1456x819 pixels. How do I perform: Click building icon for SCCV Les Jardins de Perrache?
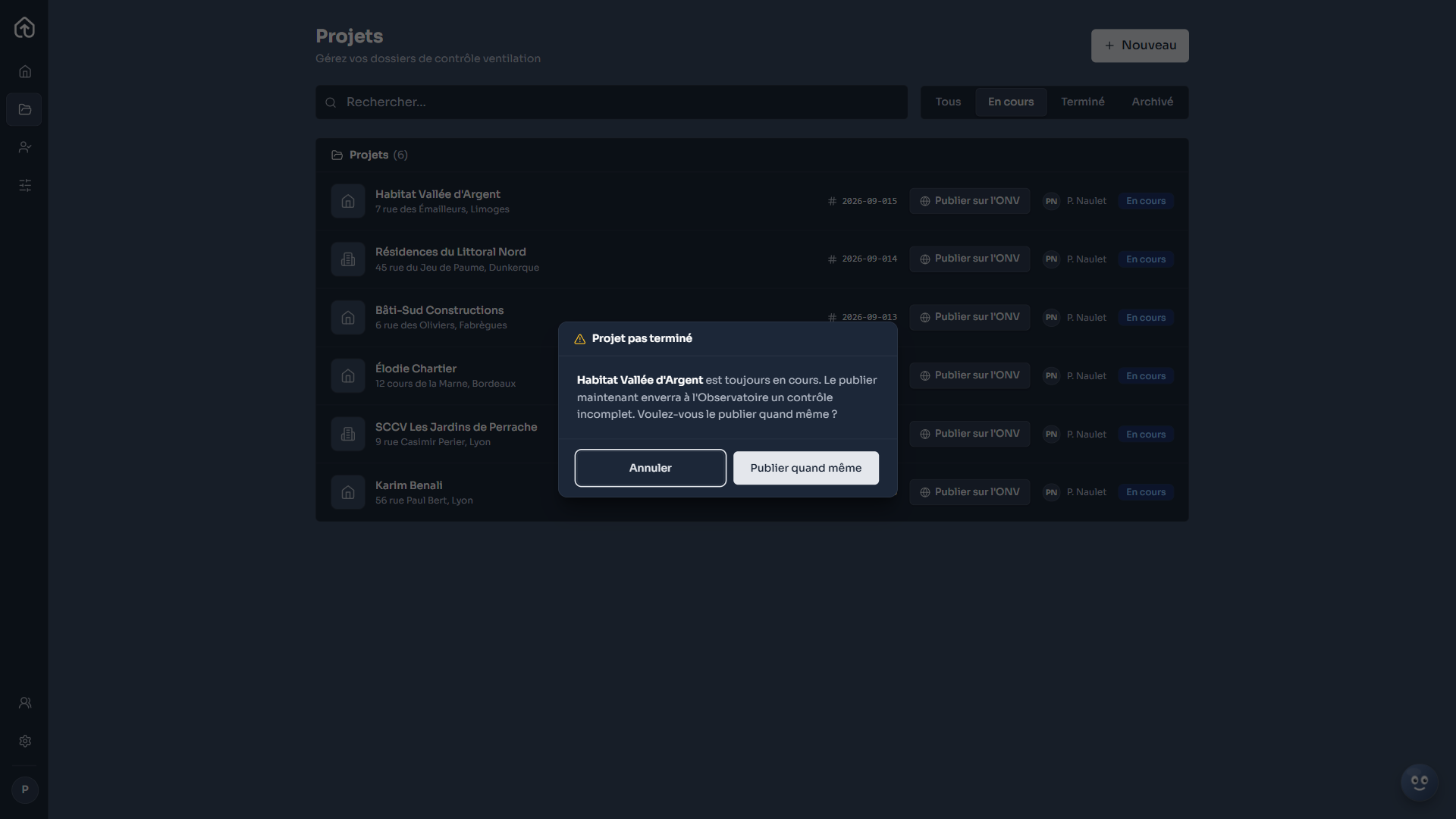click(348, 435)
